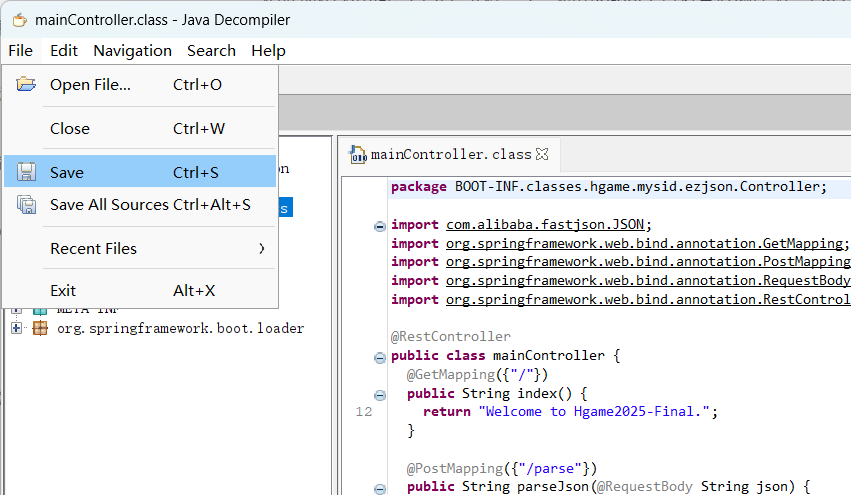
Task: Select org.springframework.boot.loader in the tree
Action: (180, 328)
